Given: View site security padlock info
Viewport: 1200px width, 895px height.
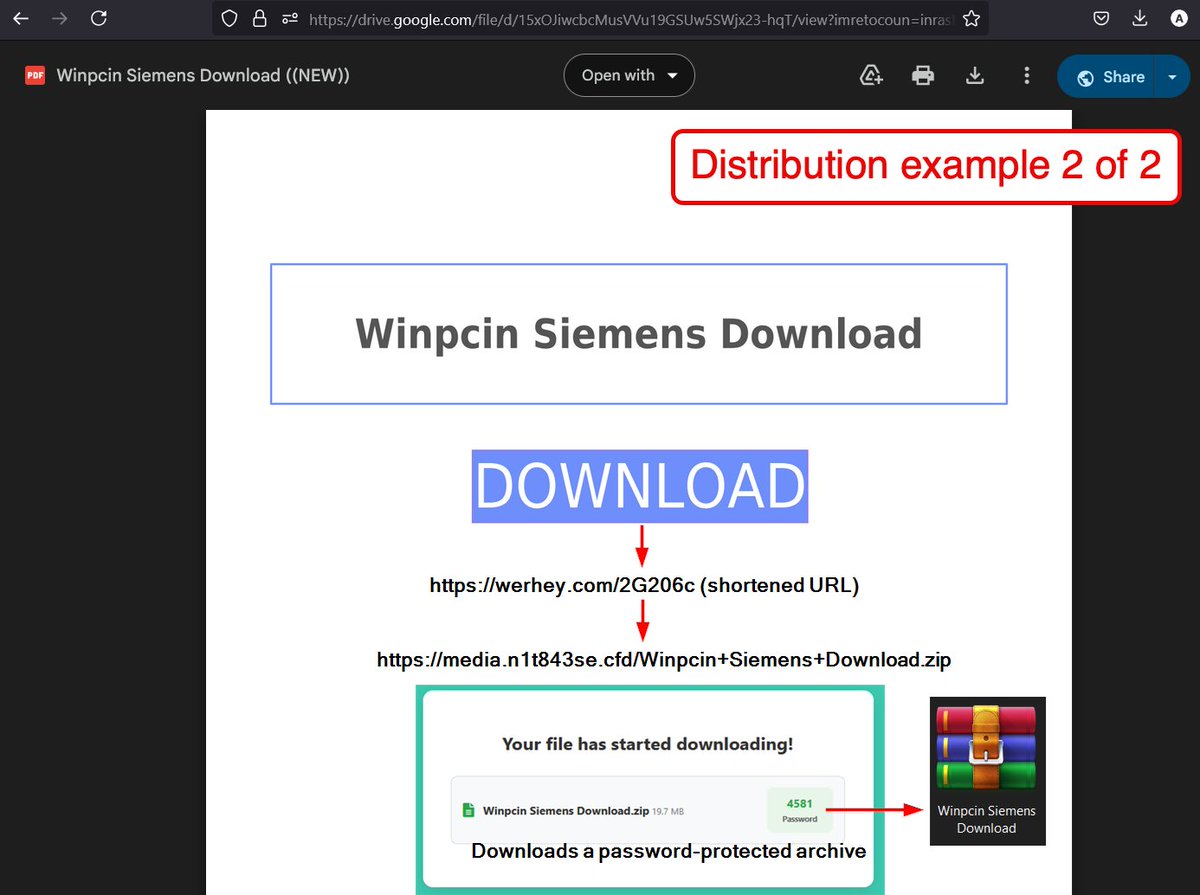Looking at the screenshot, I should [260, 18].
